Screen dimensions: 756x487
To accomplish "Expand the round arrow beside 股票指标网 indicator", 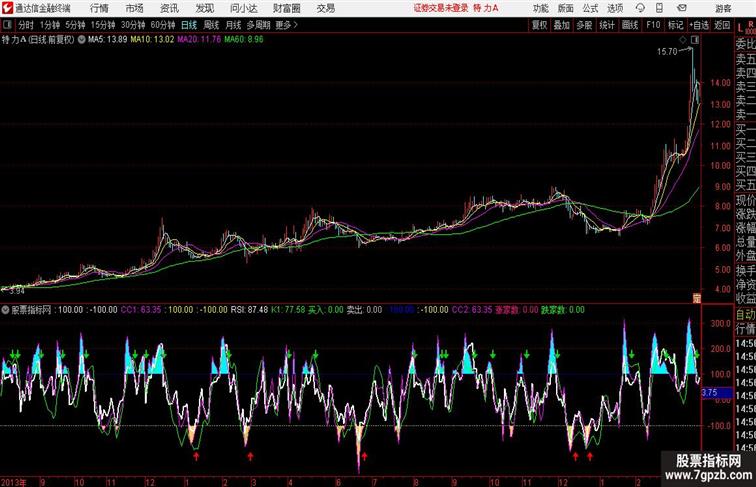I will click(x=5, y=310).
